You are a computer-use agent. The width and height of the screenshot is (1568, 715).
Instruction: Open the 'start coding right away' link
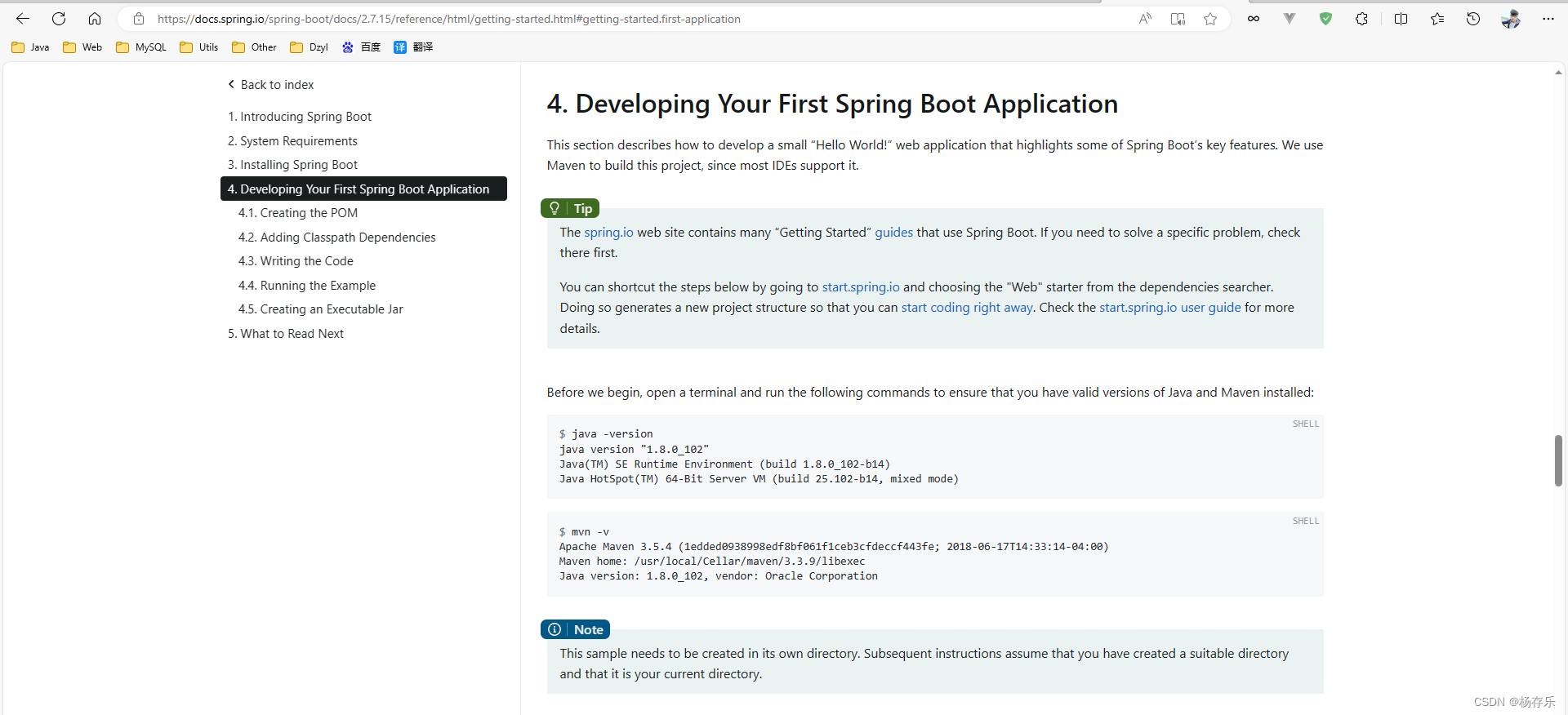[967, 308]
